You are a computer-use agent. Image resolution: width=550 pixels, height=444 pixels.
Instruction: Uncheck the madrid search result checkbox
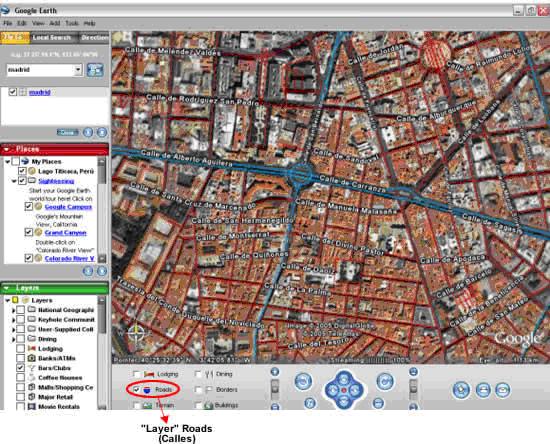click(x=13, y=92)
